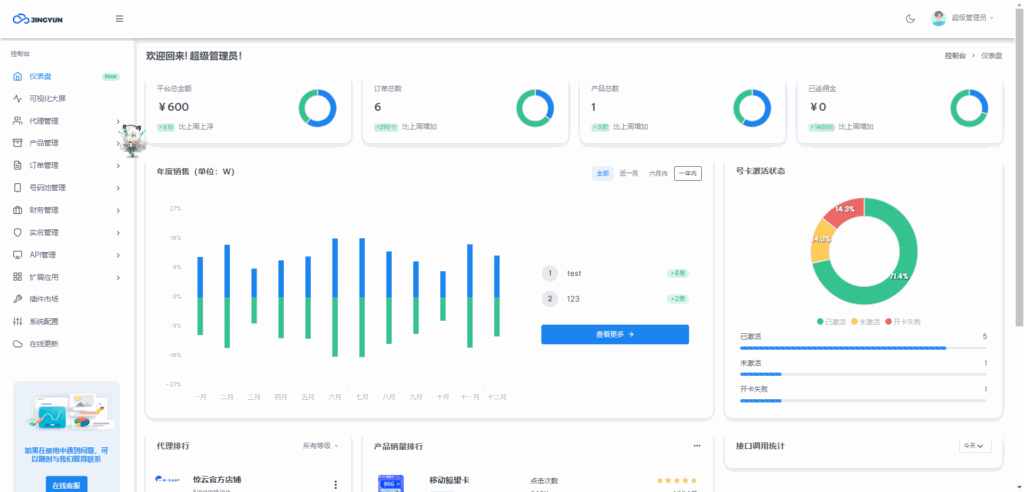Open 可视化大屏 in the sidebar

click(x=47, y=99)
